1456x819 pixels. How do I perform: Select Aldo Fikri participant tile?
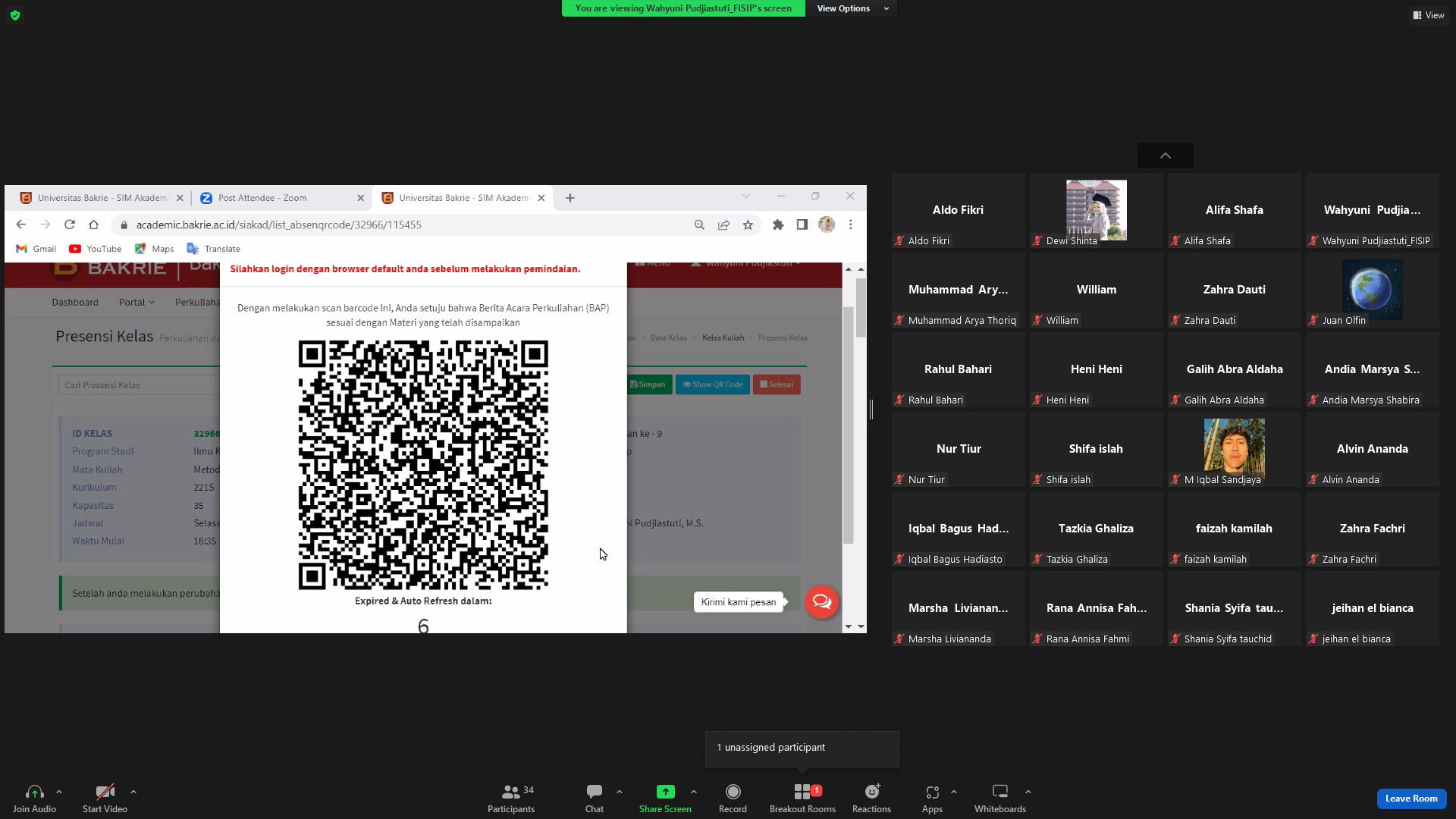click(x=959, y=210)
